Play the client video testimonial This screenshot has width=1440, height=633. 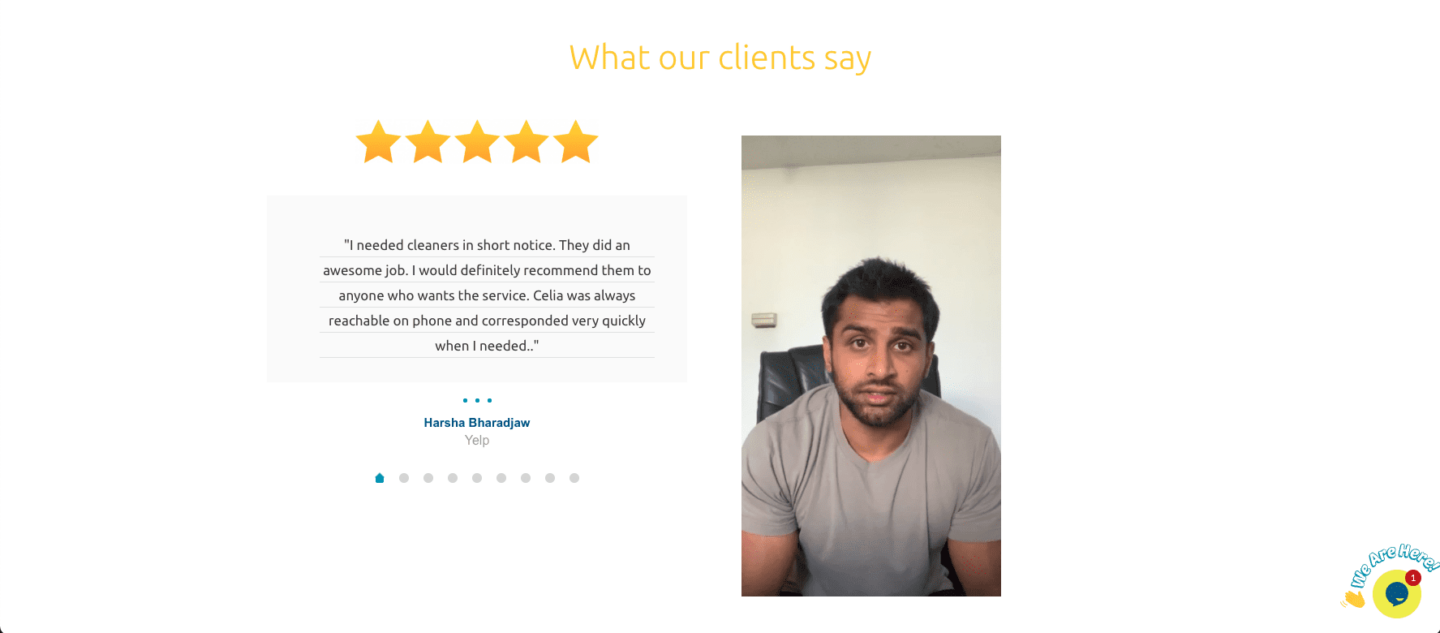pyautogui.click(x=871, y=366)
